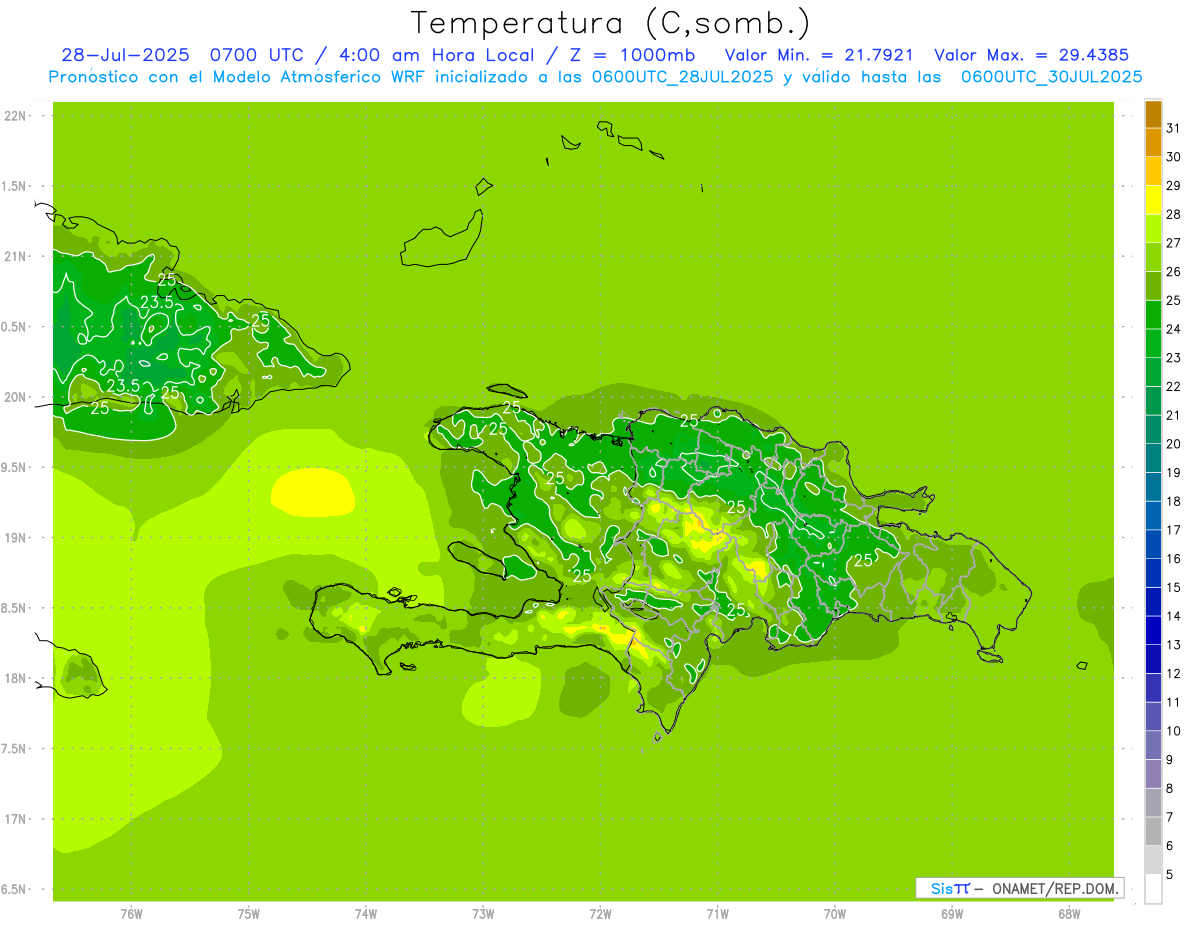
Task: Click the "17N" latitude axis label
Action: [x=15, y=819]
